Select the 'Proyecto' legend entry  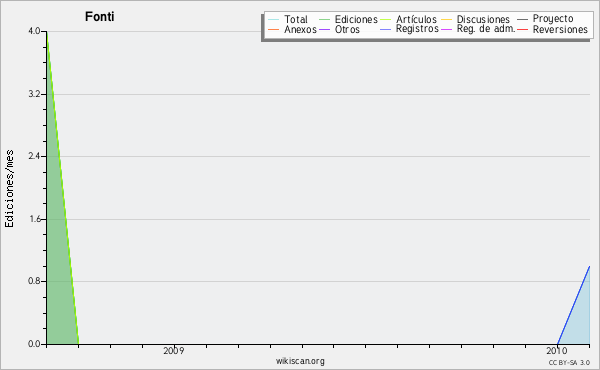click(553, 19)
